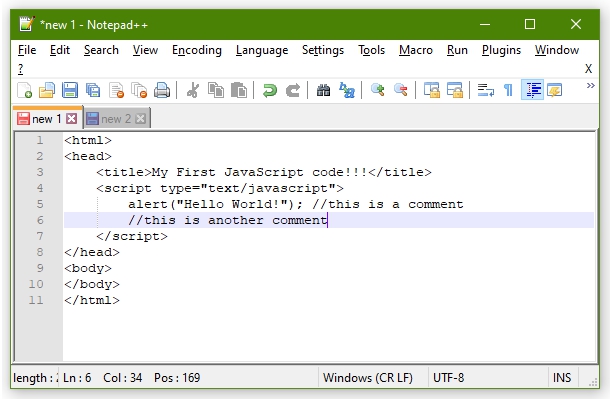Close document with menu bar X
The image size is (610, 399).
click(x=588, y=69)
